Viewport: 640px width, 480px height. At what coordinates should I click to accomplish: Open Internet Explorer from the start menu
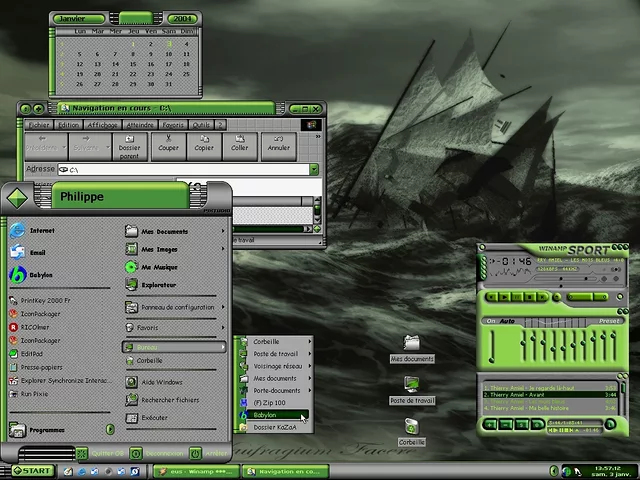coord(40,231)
